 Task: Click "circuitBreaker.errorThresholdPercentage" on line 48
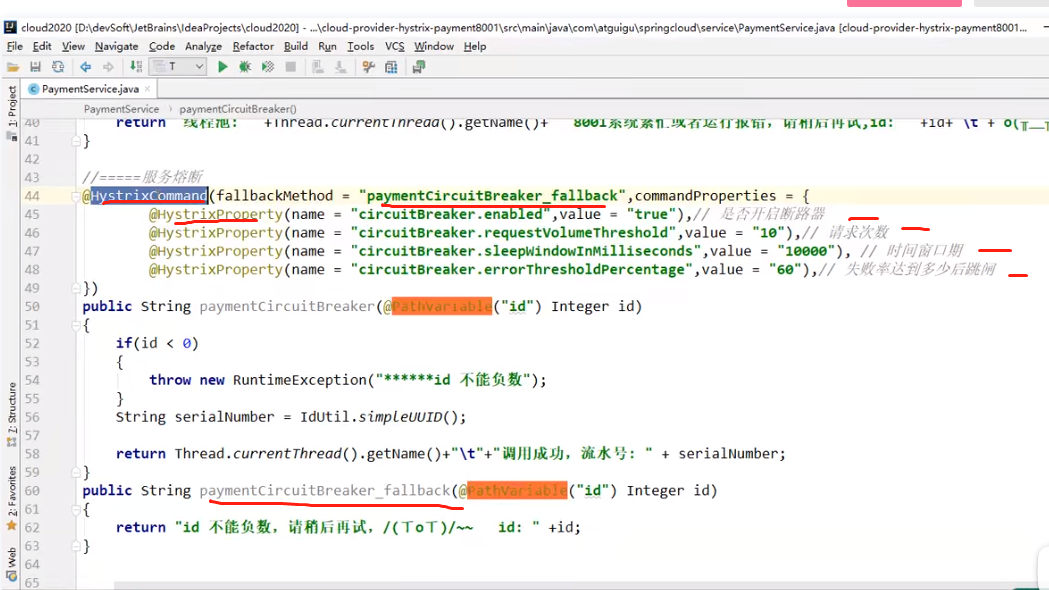pyautogui.click(x=522, y=270)
